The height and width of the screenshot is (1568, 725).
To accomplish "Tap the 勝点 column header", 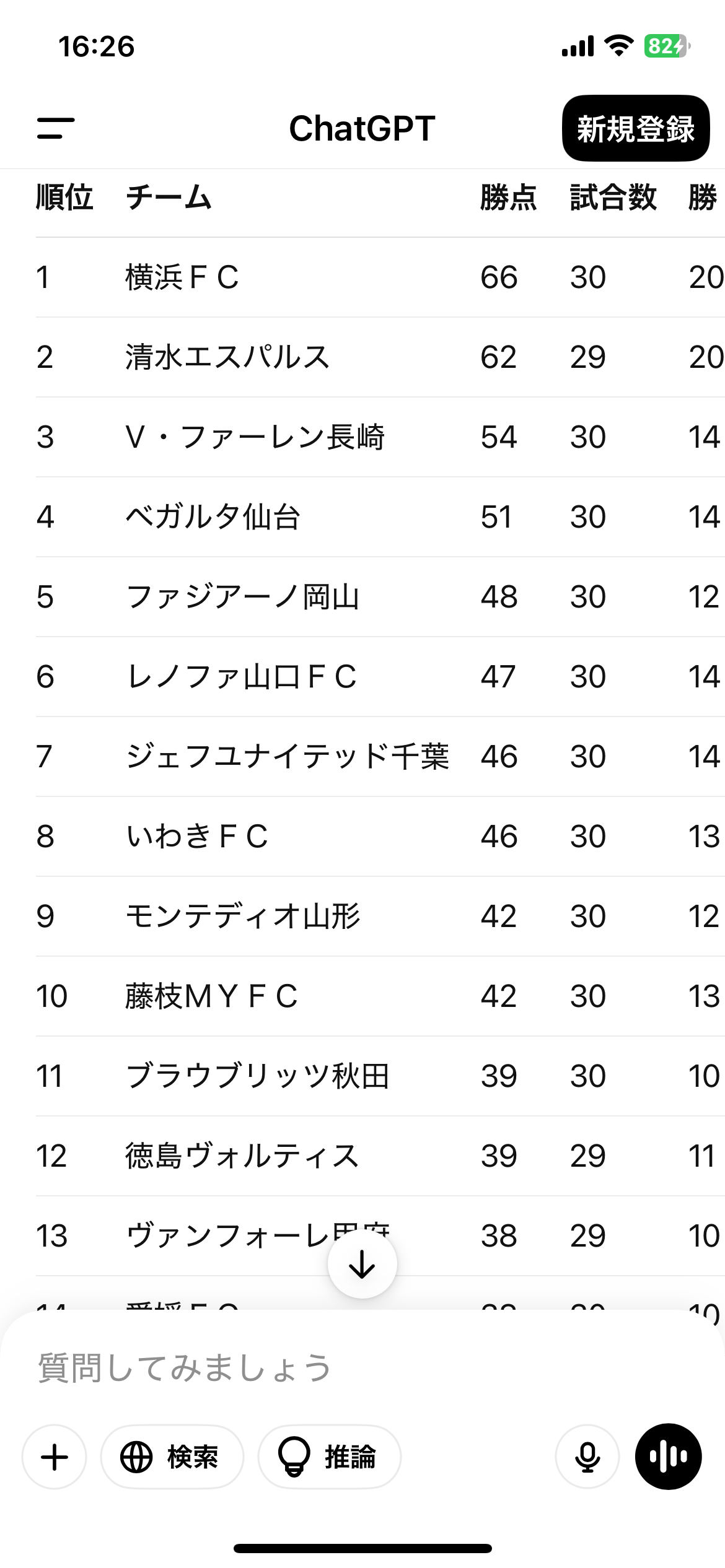I will click(x=508, y=198).
